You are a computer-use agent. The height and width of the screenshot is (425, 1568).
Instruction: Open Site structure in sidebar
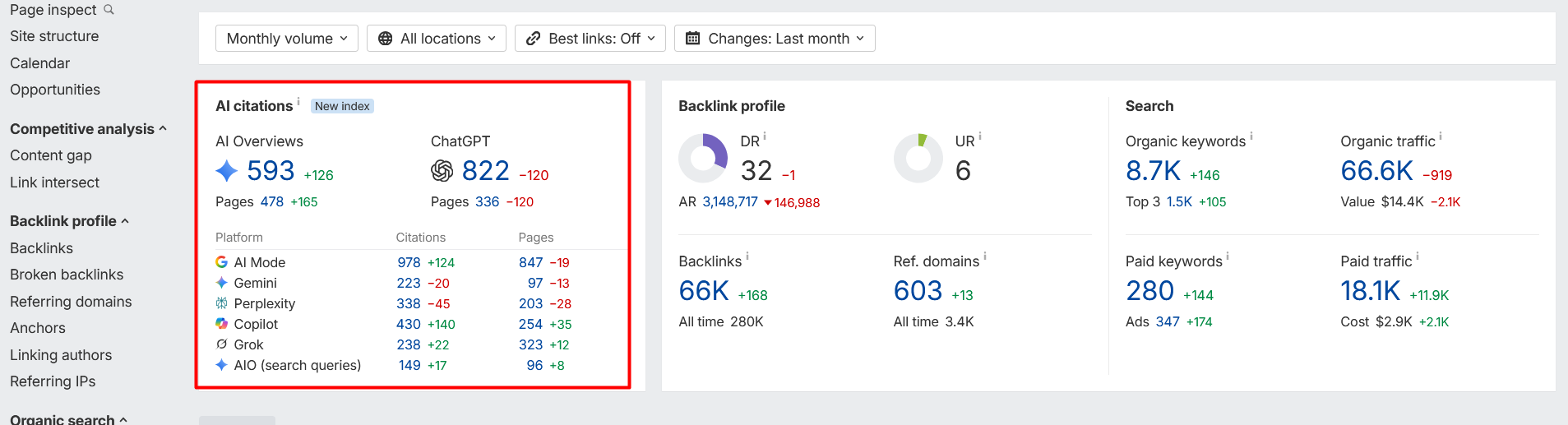(54, 36)
